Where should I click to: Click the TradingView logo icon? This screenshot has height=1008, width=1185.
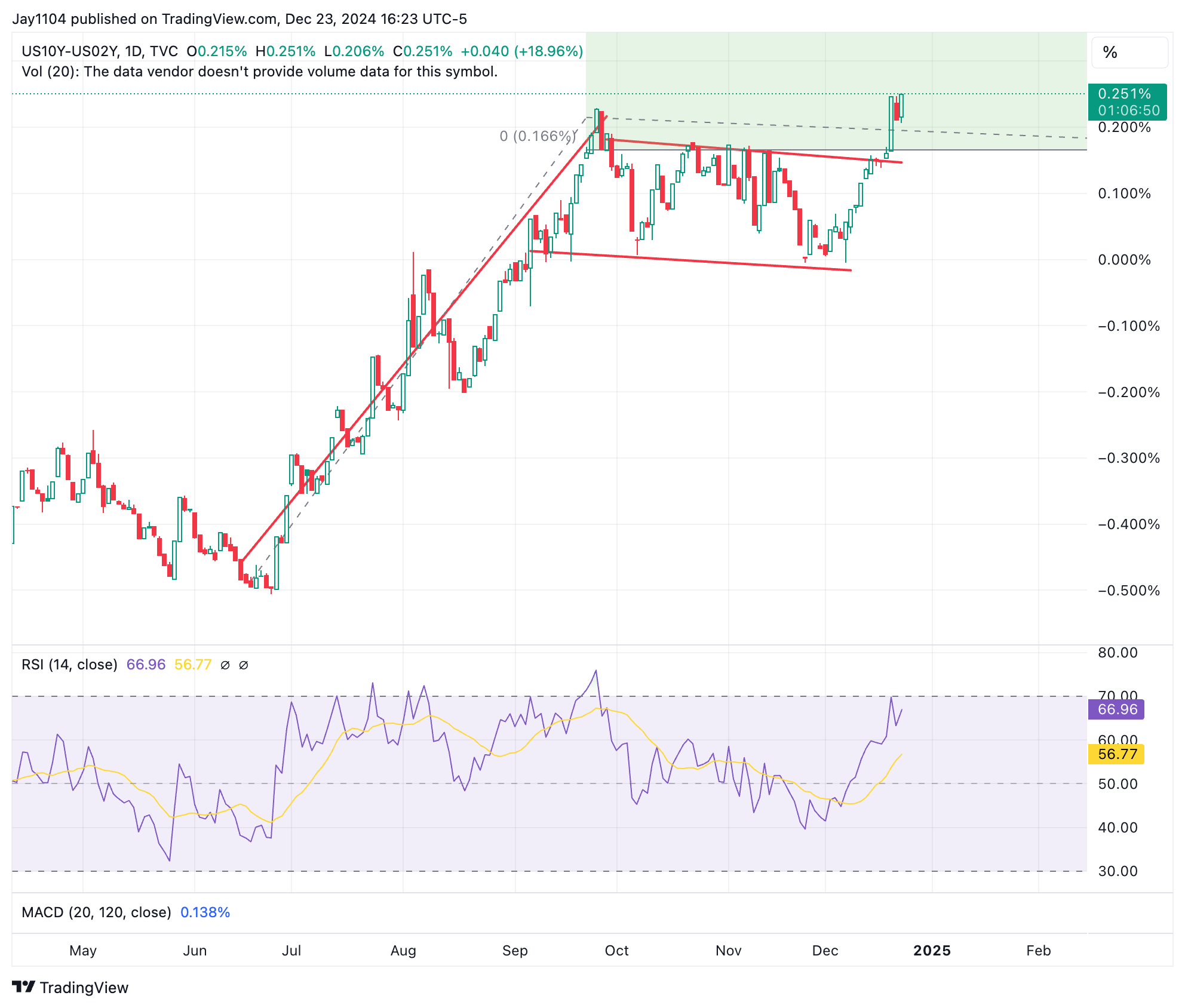24,987
